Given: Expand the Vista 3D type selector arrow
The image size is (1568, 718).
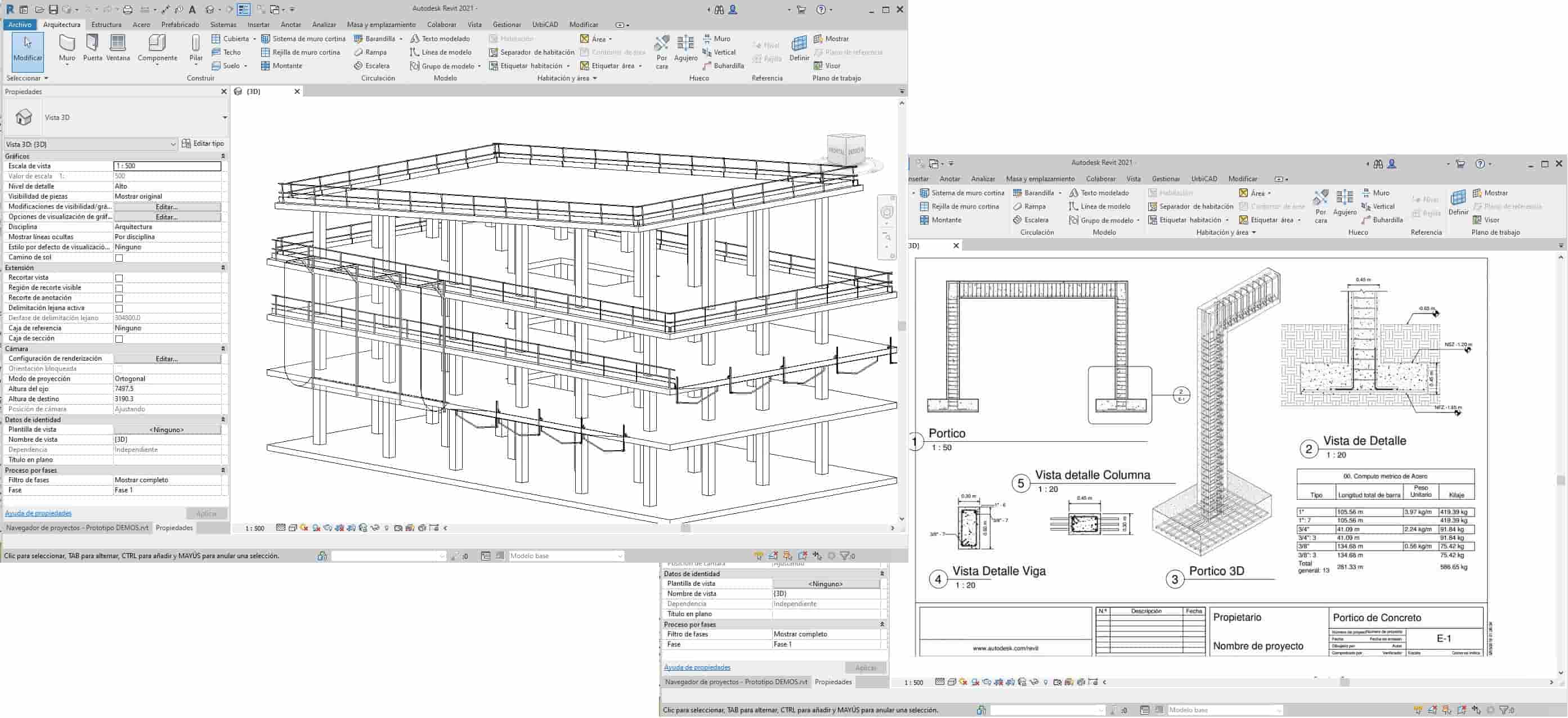Looking at the screenshot, I should coord(225,118).
